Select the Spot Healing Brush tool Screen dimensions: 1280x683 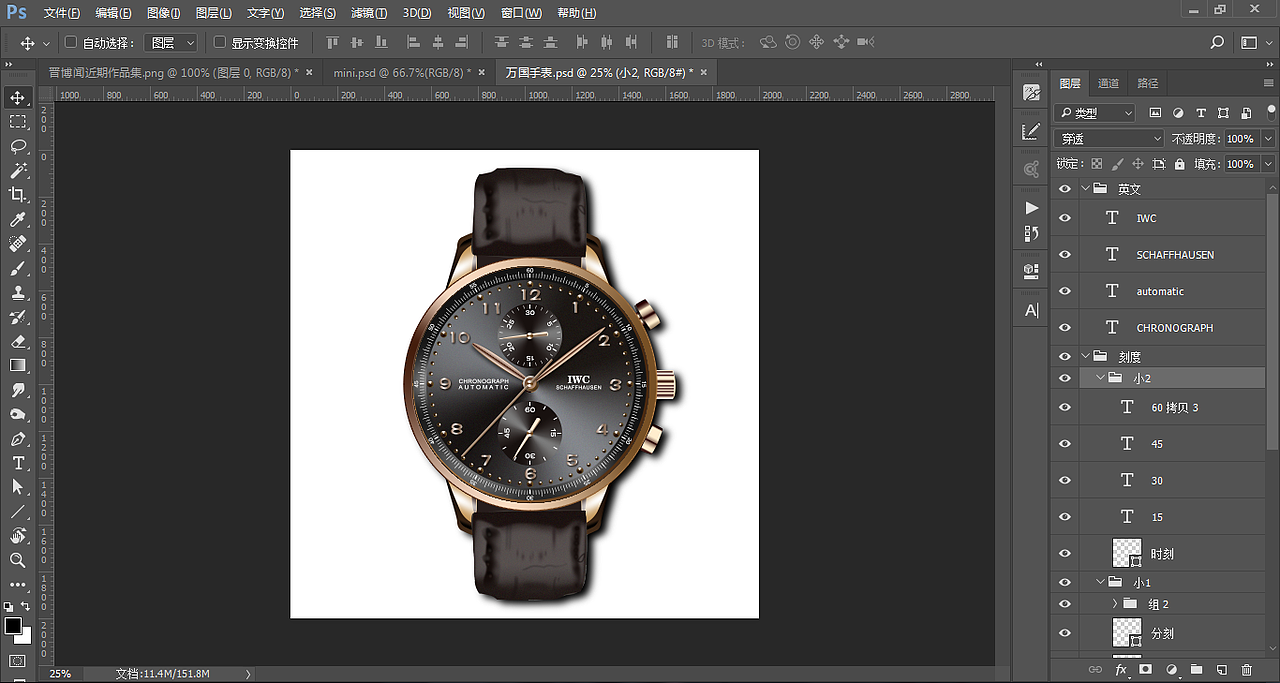18,244
